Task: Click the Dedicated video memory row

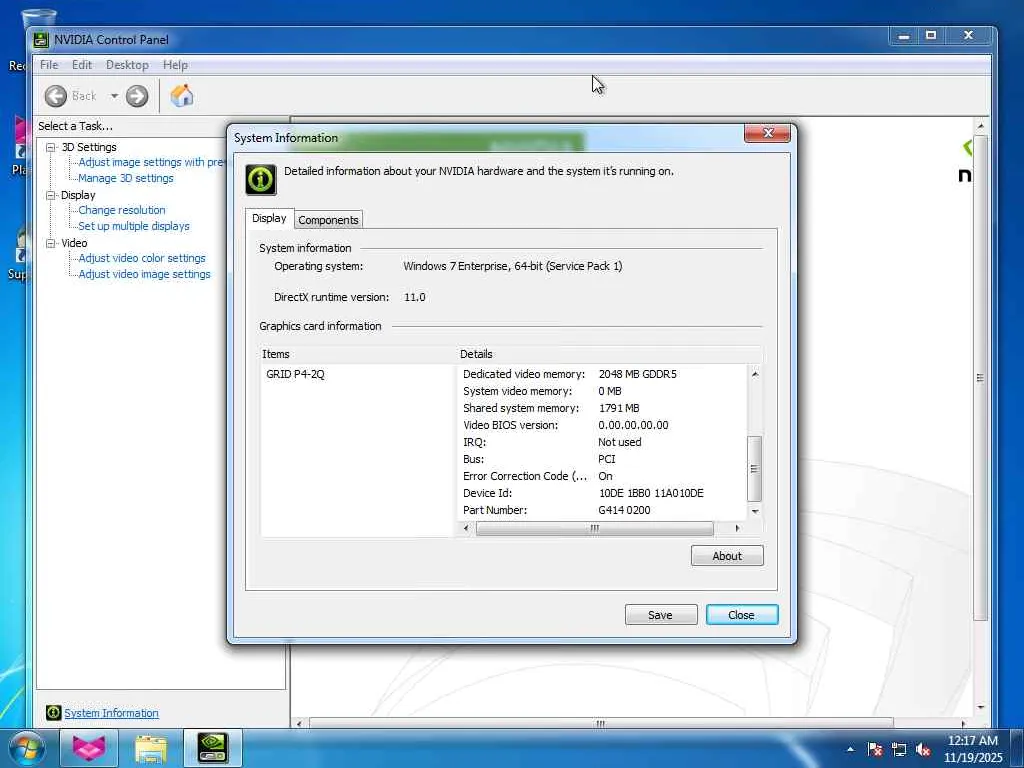Action: (x=601, y=374)
